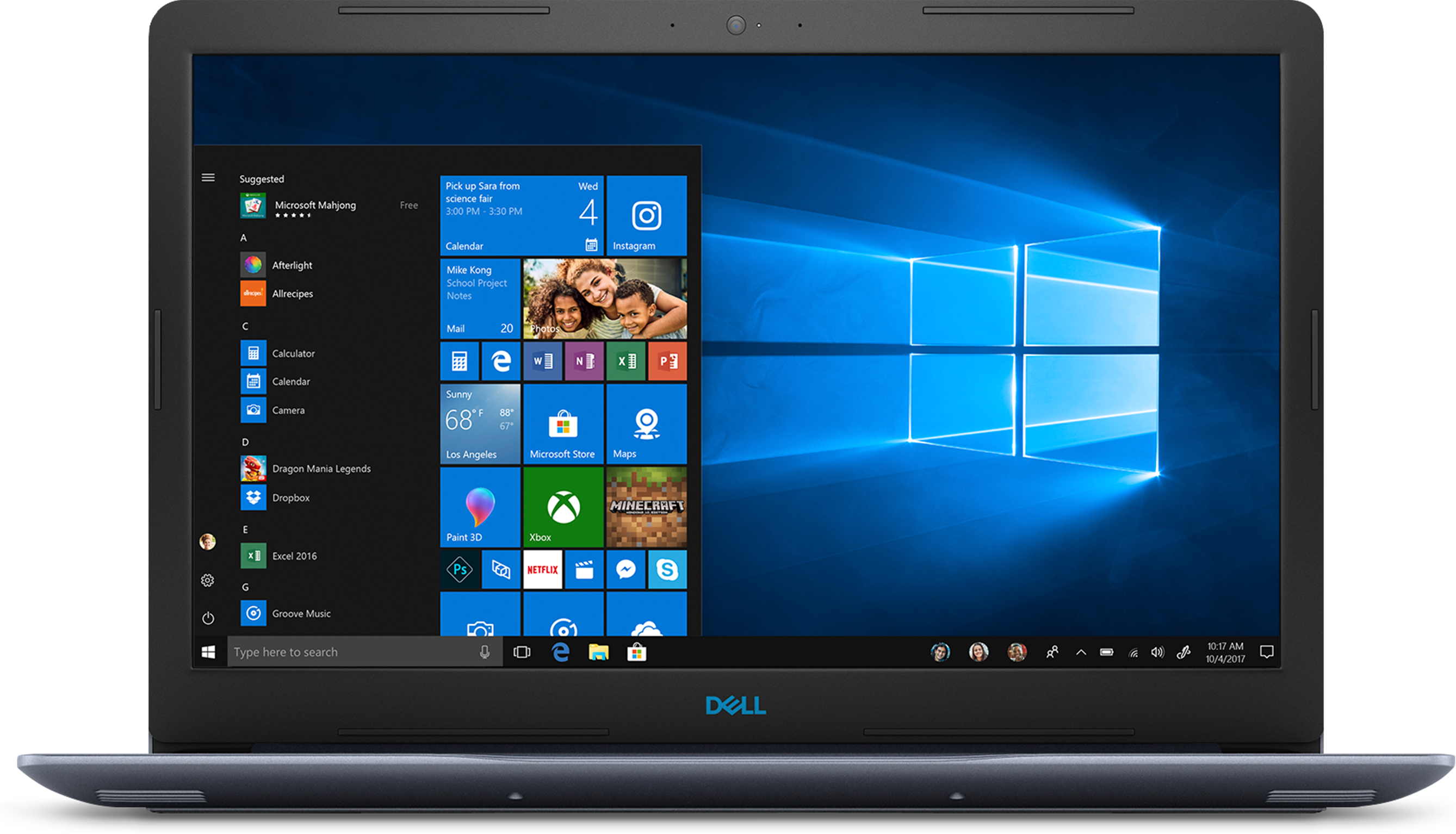Jump to apps under letter C

pyautogui.click(x=245, y=326)
